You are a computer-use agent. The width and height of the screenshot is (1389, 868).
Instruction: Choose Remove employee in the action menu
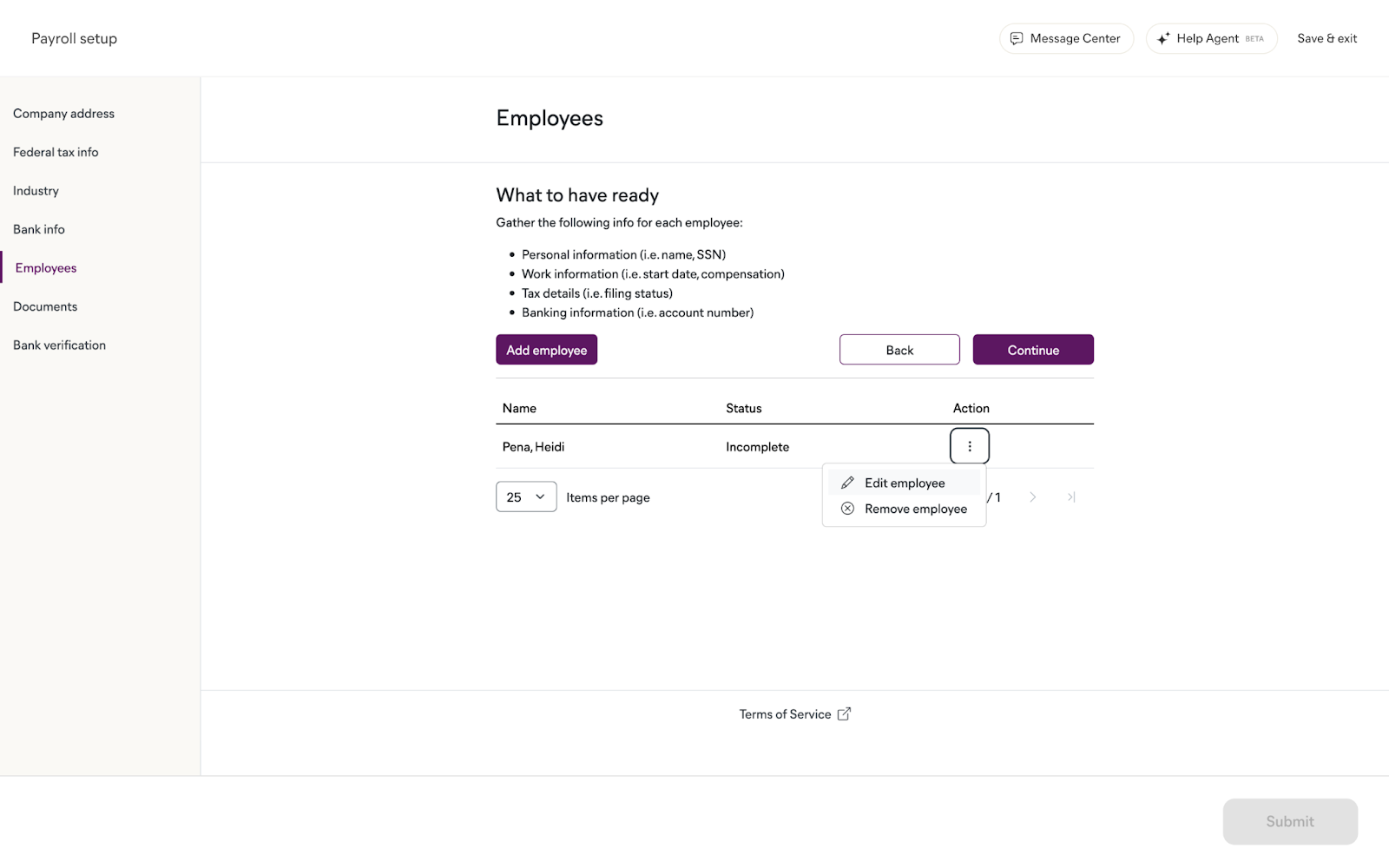click(915, 509)
